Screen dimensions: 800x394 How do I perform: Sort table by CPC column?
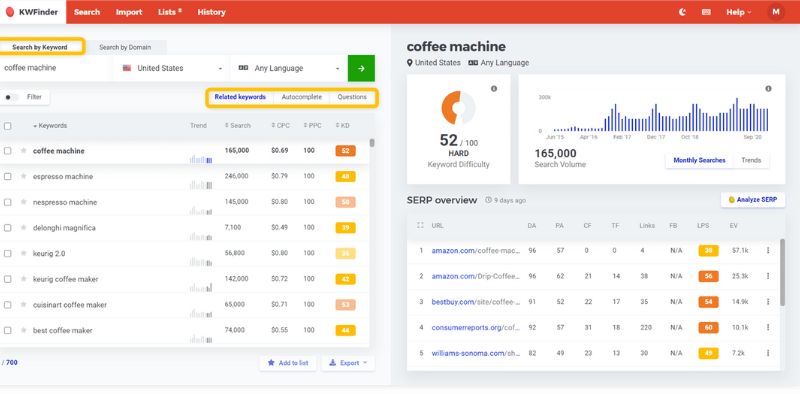(281, 126)
